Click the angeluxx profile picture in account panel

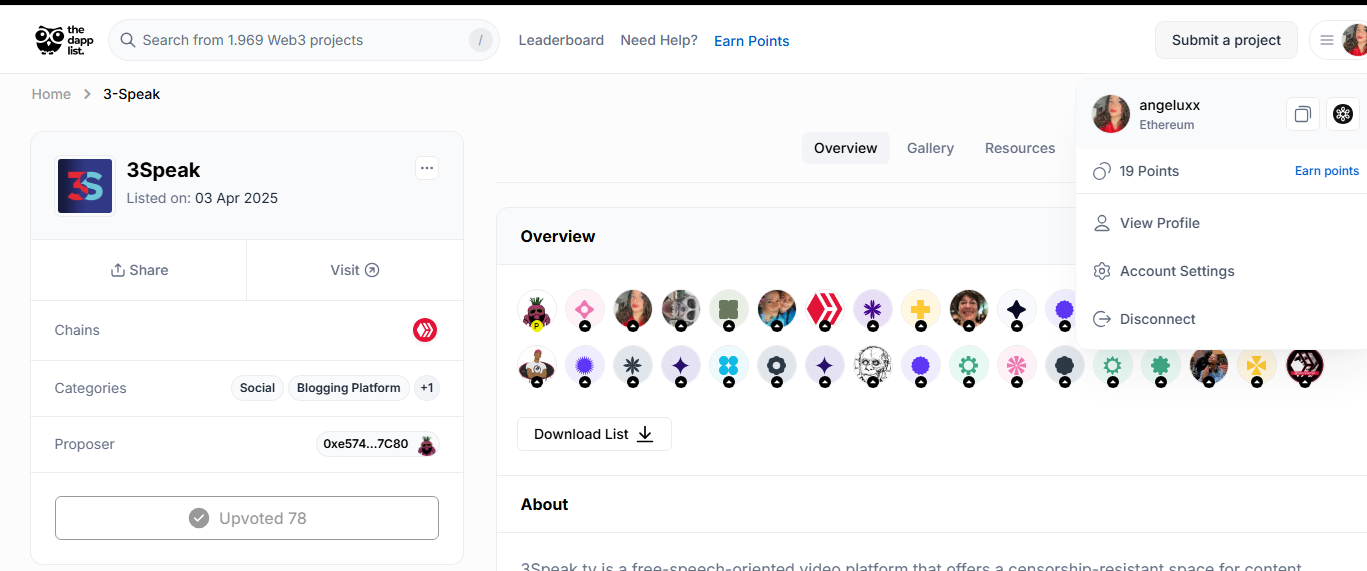click(1111, 114)
